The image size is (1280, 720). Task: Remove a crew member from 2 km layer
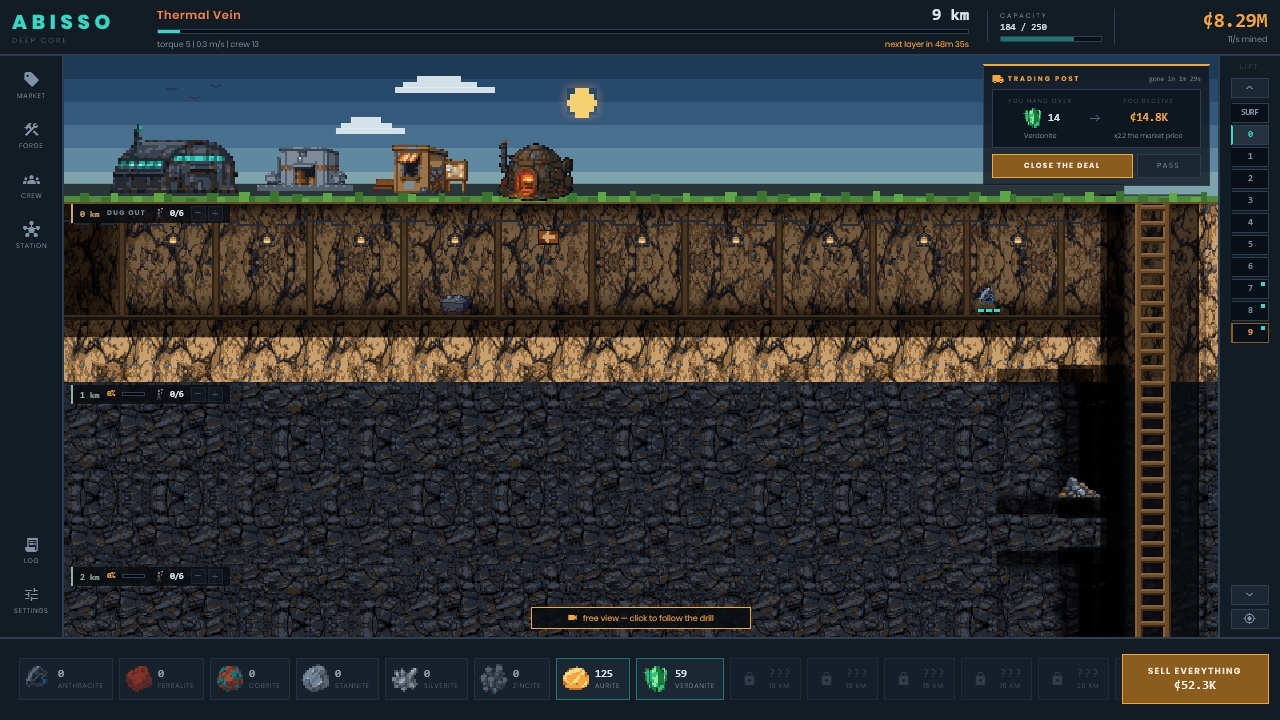coord(198,576)
